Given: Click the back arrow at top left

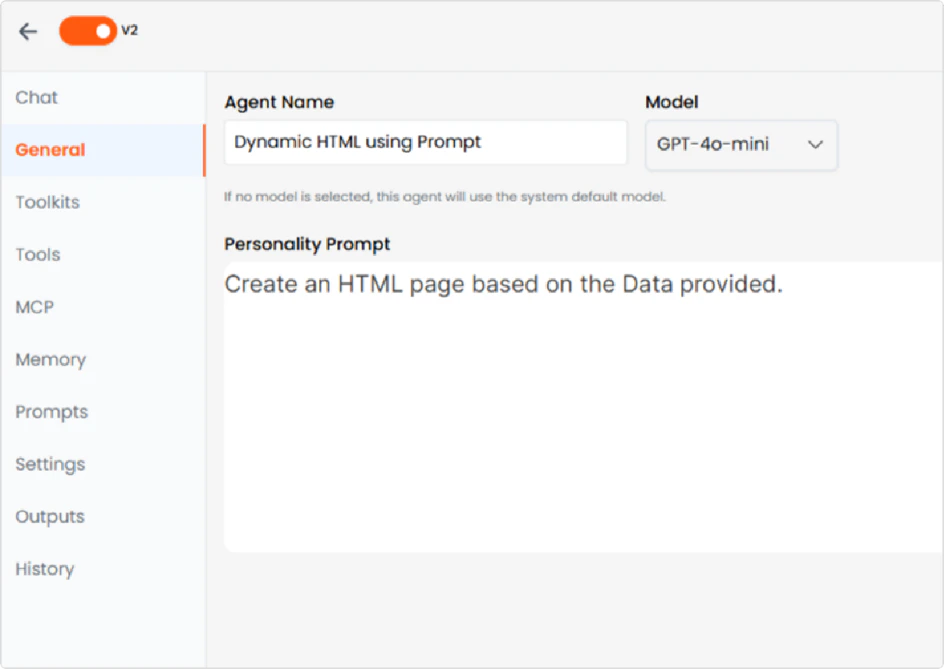Looking at the screenshot, I should click(x=27, y=31).
